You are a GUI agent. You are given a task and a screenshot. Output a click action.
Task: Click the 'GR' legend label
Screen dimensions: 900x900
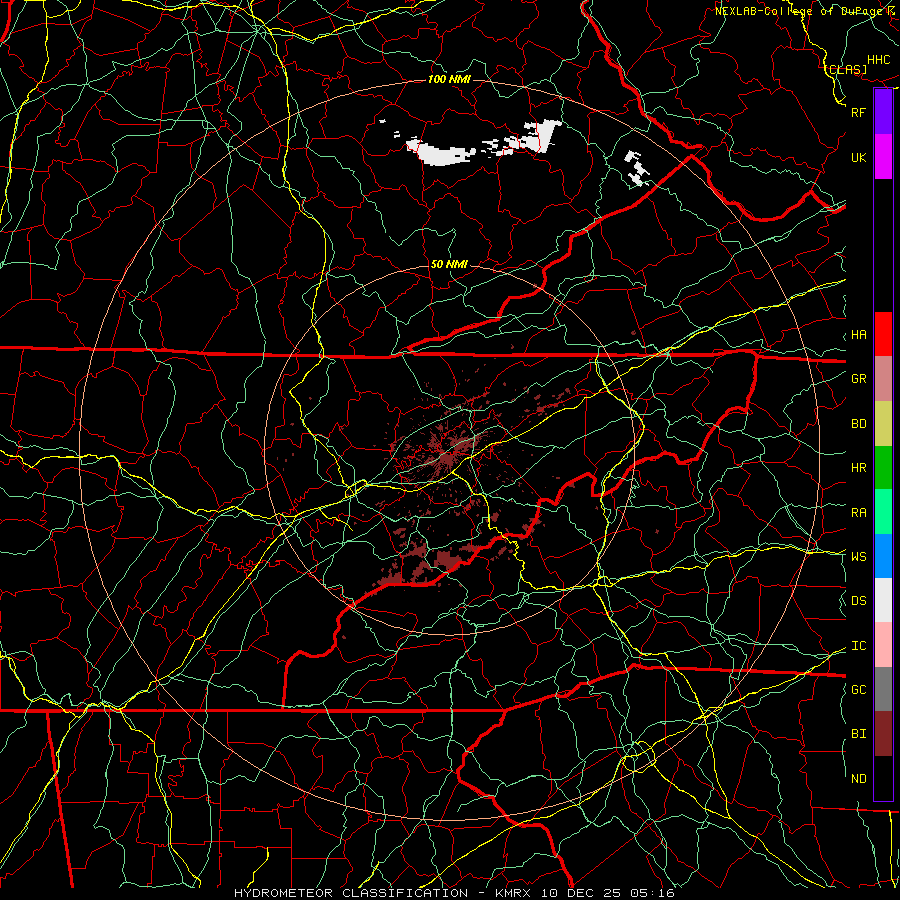point(858,379)
